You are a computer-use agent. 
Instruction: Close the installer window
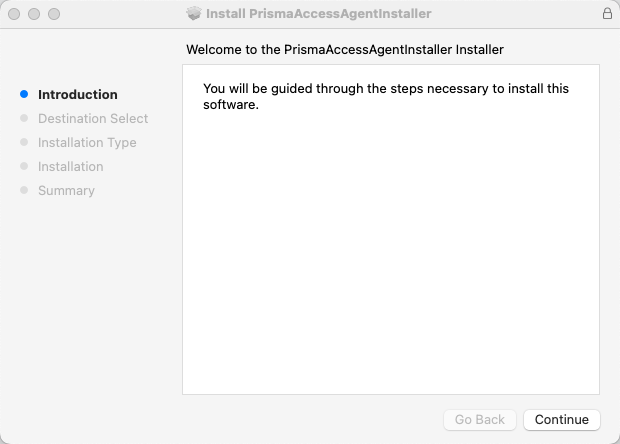click(x=15, y=14)
